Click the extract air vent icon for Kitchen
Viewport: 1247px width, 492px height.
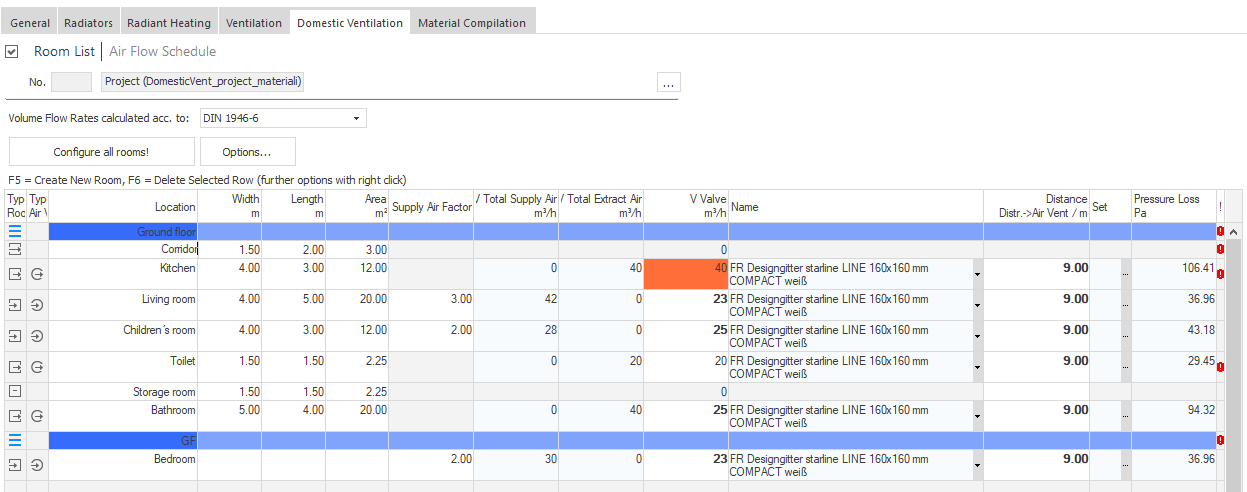[37, 274]
